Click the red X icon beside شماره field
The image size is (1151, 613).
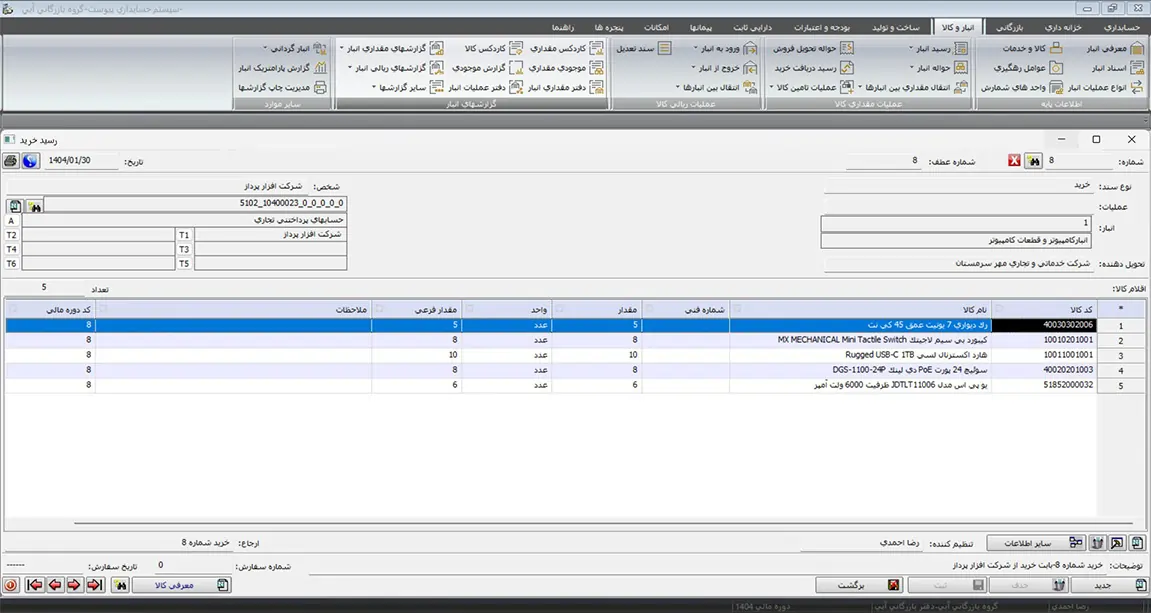point(1014,161)
